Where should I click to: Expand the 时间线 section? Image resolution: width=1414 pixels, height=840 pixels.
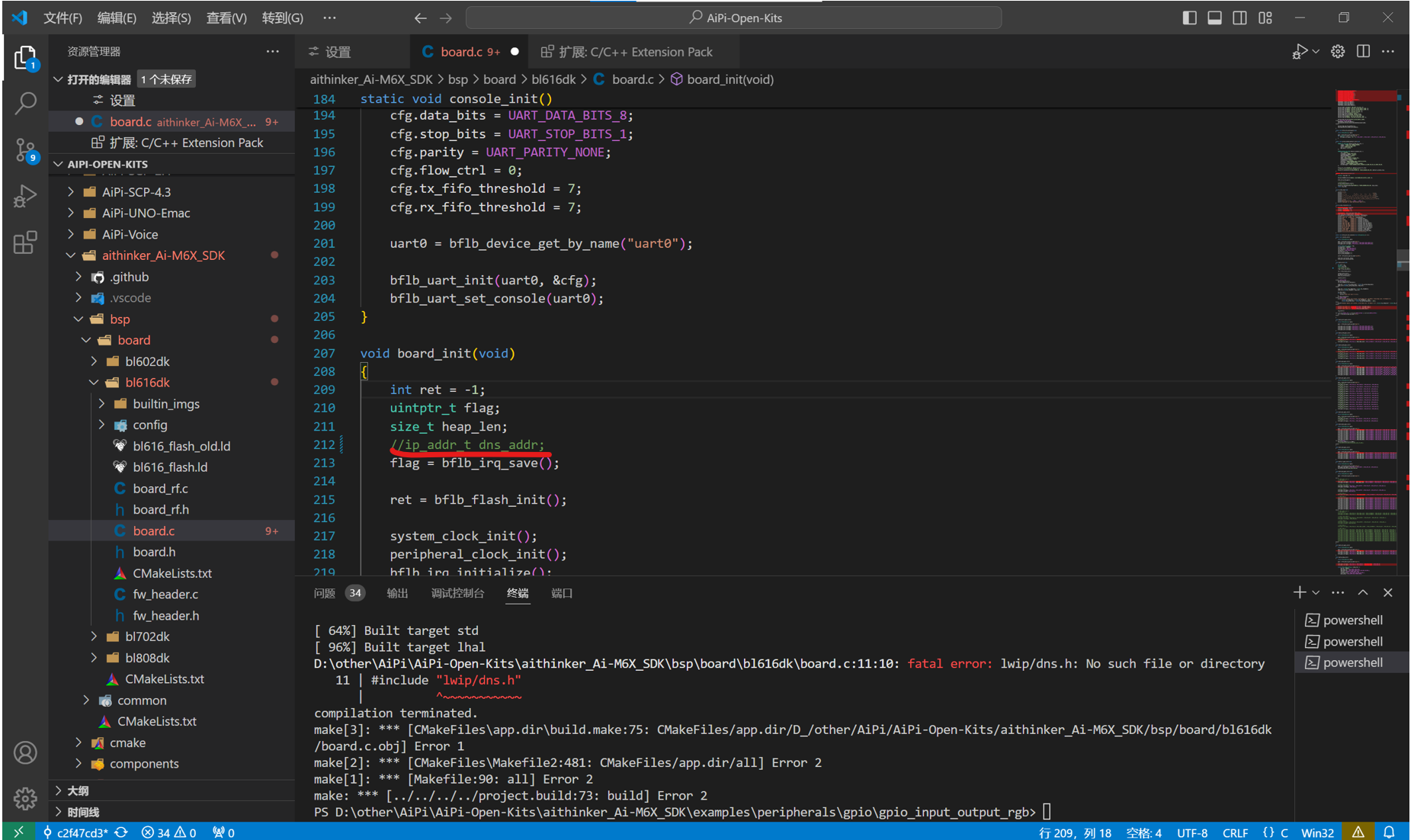pos(83,812)
